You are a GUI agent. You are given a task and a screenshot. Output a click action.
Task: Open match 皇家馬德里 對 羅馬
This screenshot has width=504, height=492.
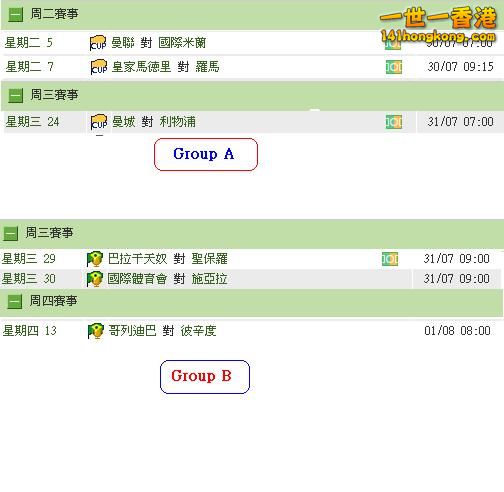[166, 67]
